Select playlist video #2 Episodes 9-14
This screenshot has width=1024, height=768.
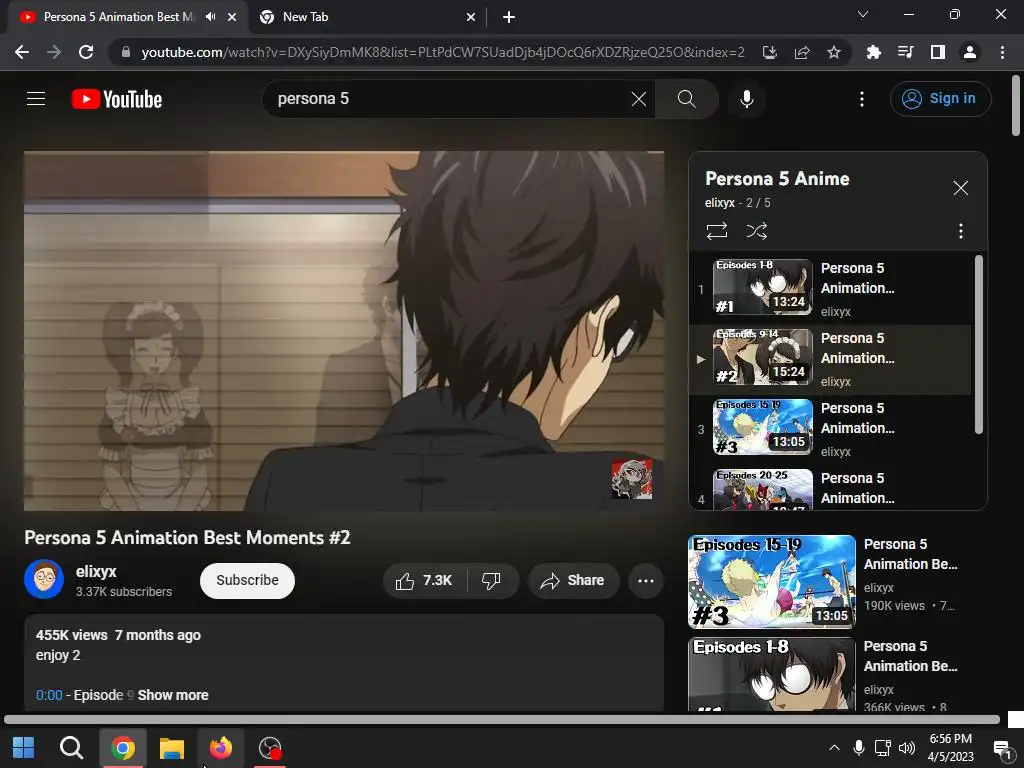click(x=831, y=360)
